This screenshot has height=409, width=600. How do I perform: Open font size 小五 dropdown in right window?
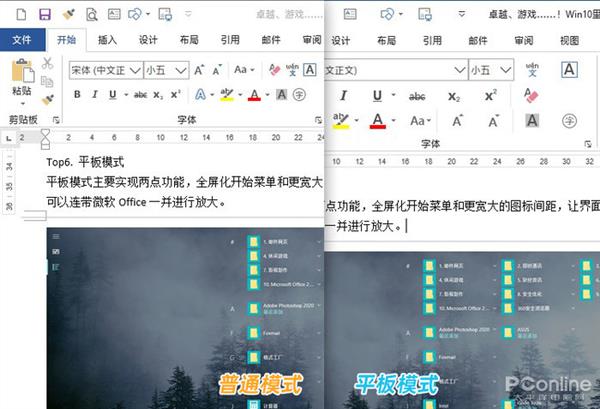click(505, 70)
